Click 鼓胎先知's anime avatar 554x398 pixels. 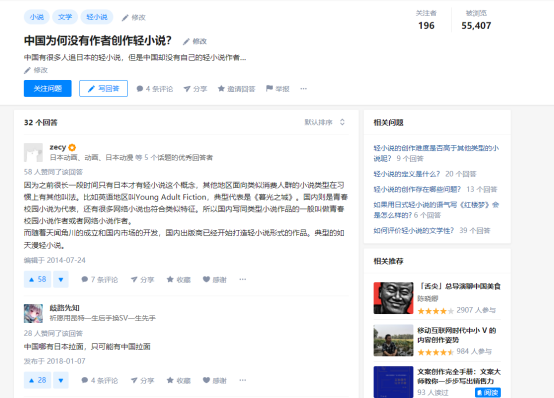(x=33, y=314)
